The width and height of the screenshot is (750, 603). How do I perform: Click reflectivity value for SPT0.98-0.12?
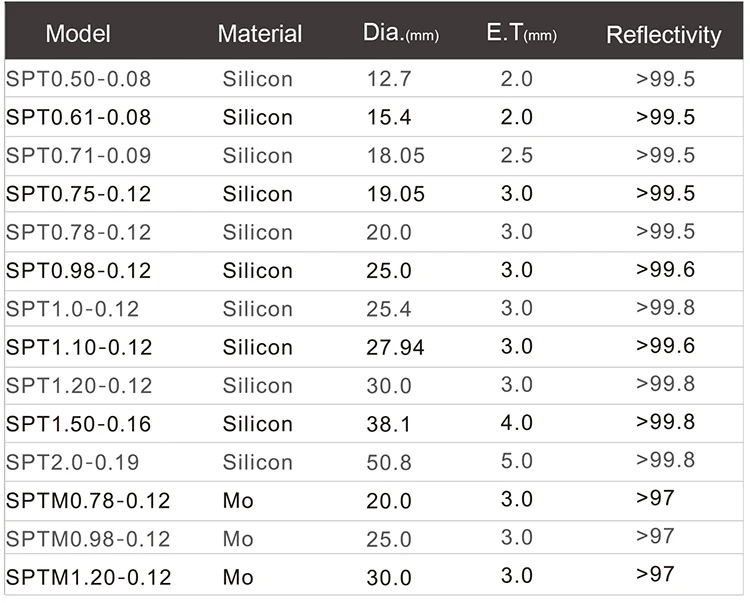[x=665, y=269]
